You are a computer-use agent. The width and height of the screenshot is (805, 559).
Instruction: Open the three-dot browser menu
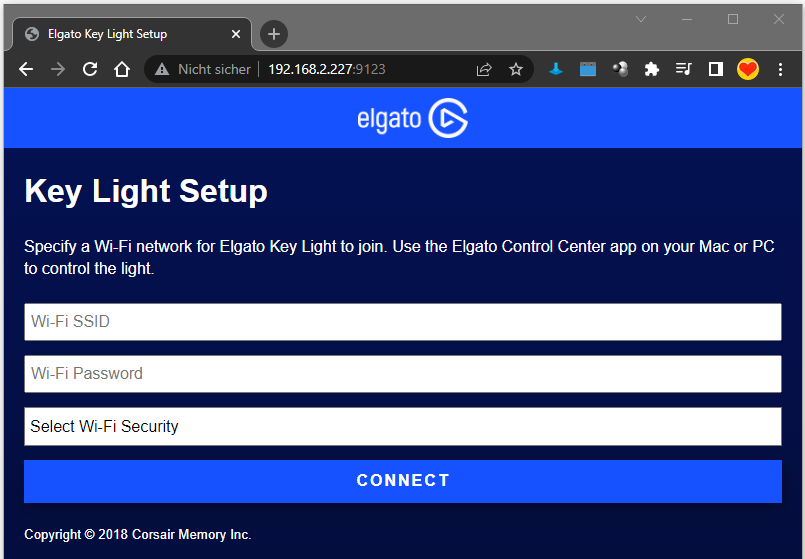780,69
